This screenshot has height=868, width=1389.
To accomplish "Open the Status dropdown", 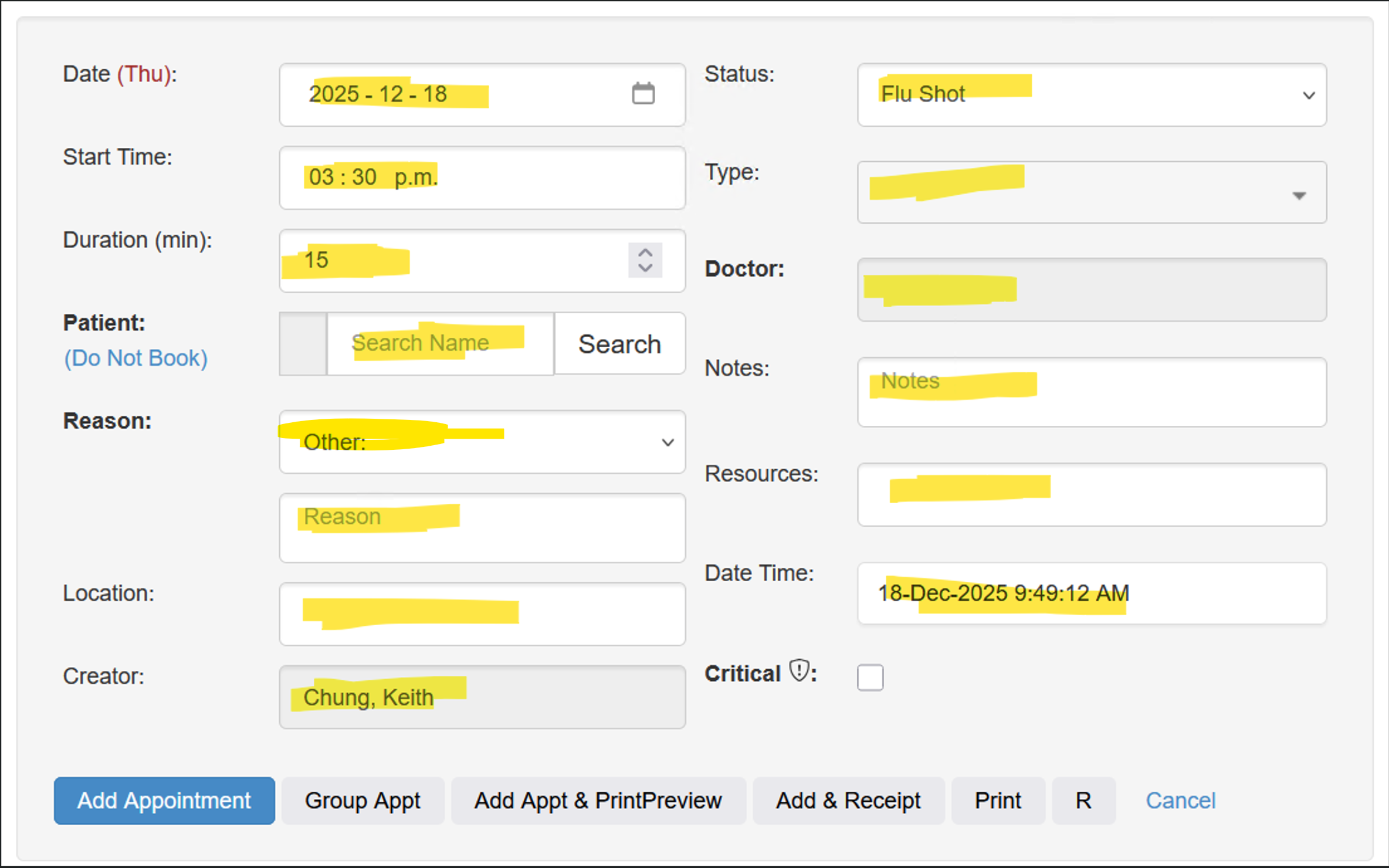I will (x=1091, y=95).
